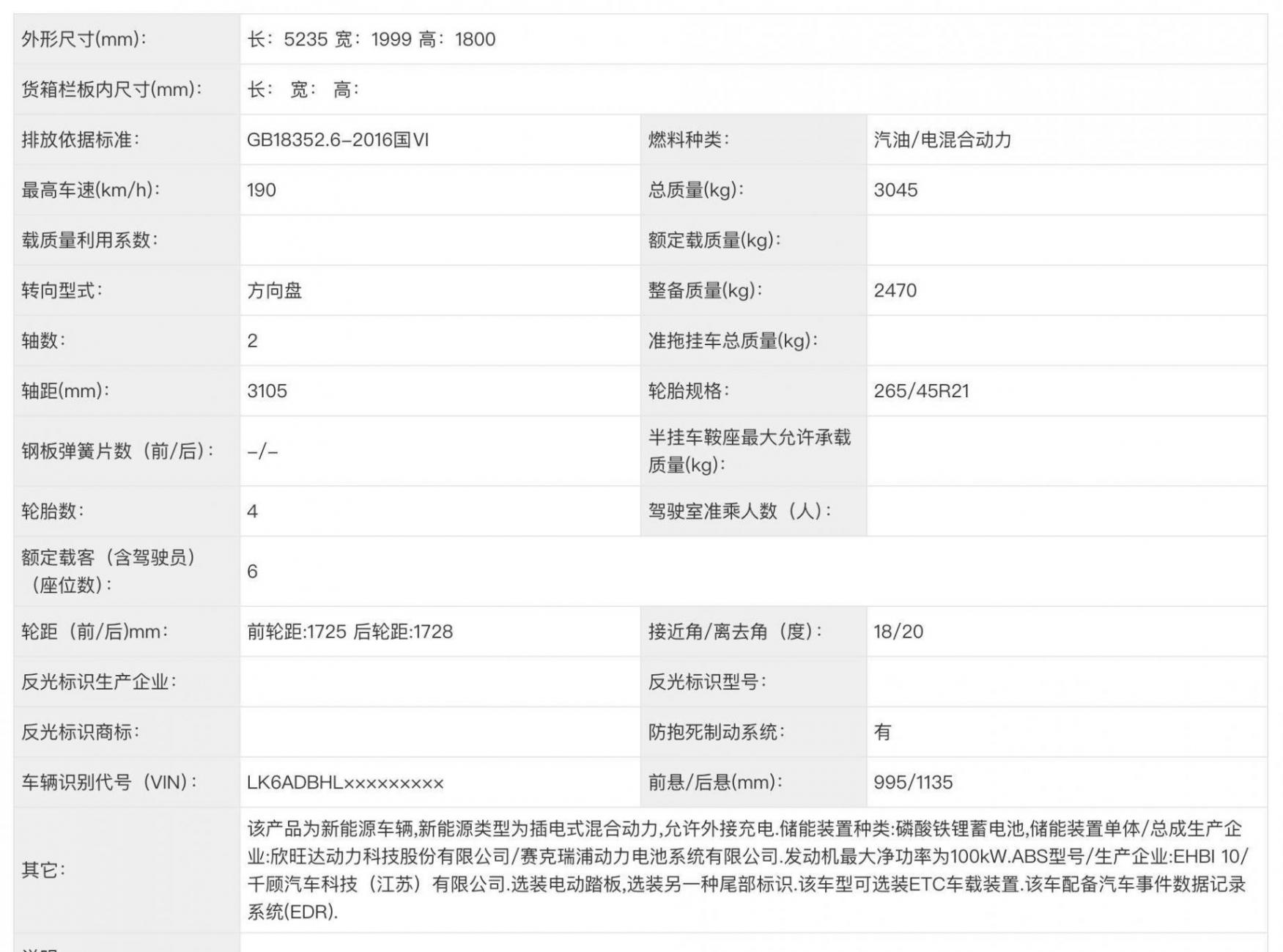Click the curb weight value 2470
This screenshot has width=1283, height=952.
(x=895, y=291)
